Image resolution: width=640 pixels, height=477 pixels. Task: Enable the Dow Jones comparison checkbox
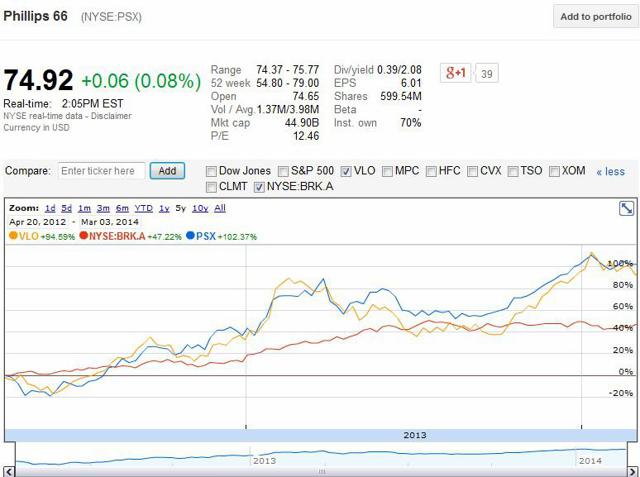[x=211, y=171]
